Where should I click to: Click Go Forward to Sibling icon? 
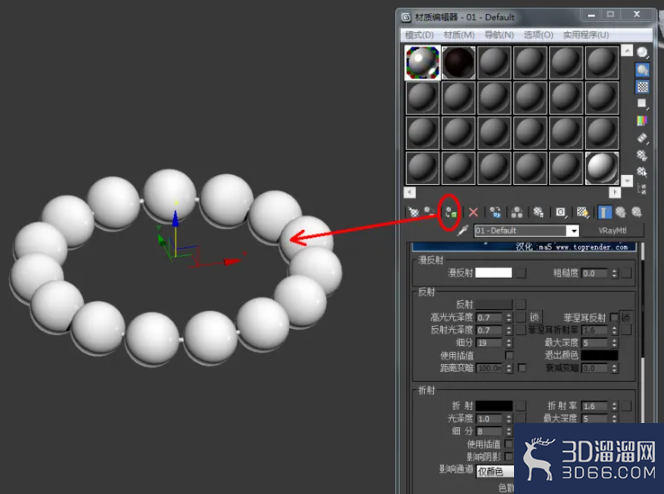pyautogui.click(x=636, y=212)
